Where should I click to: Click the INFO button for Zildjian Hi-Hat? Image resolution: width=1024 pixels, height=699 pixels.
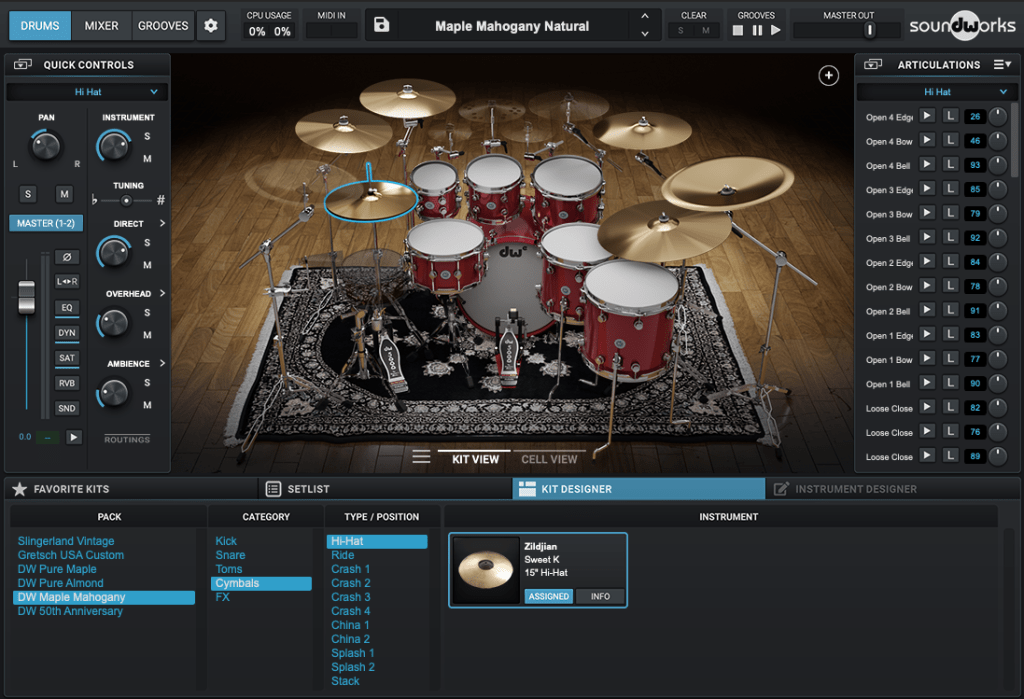(x=600, y=596)
